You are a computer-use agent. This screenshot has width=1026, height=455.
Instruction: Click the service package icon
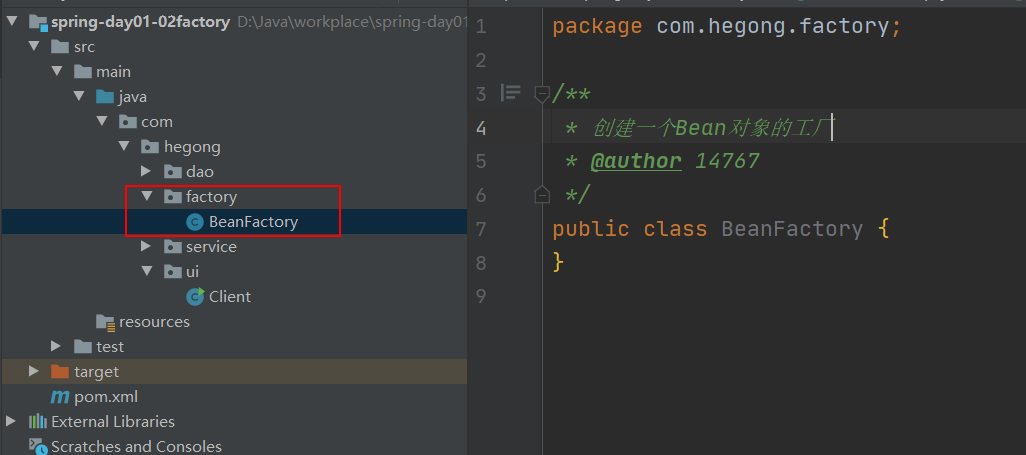pyautogui.click(x=173, y=247)
